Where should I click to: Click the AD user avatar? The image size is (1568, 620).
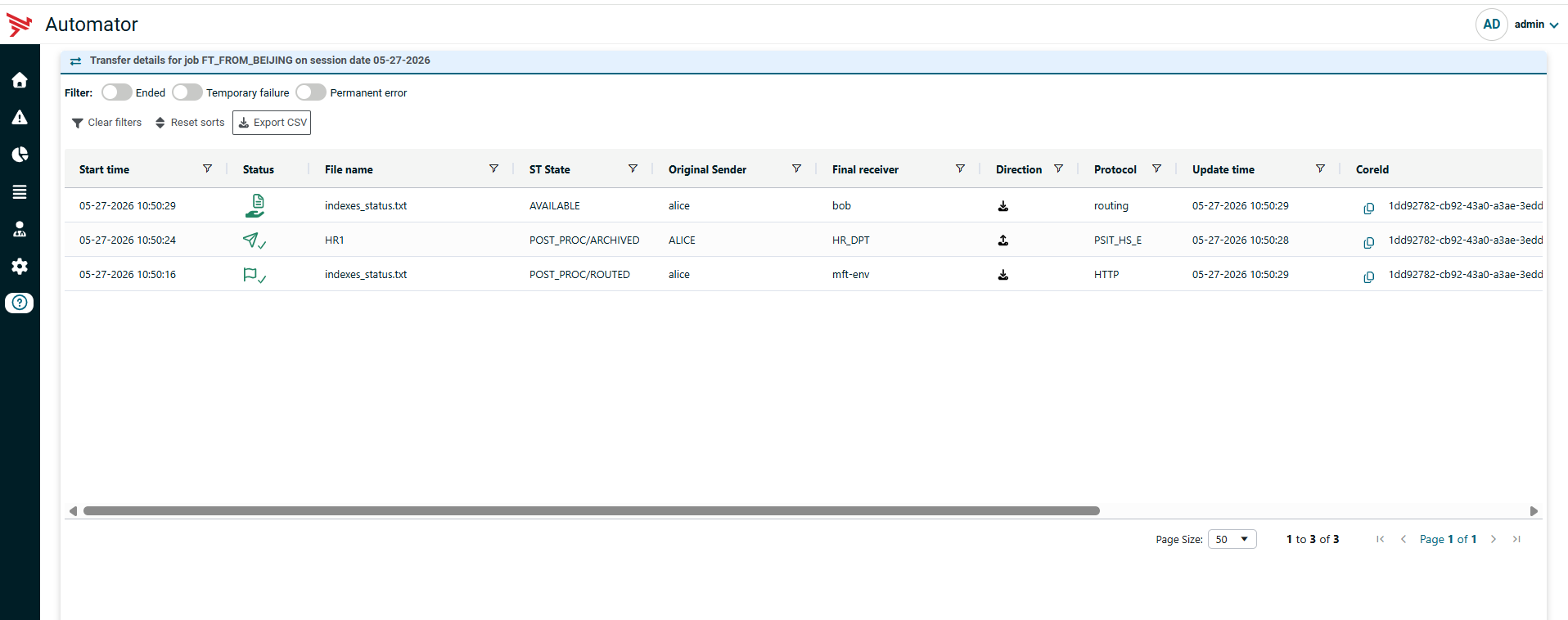[1491, 25]
